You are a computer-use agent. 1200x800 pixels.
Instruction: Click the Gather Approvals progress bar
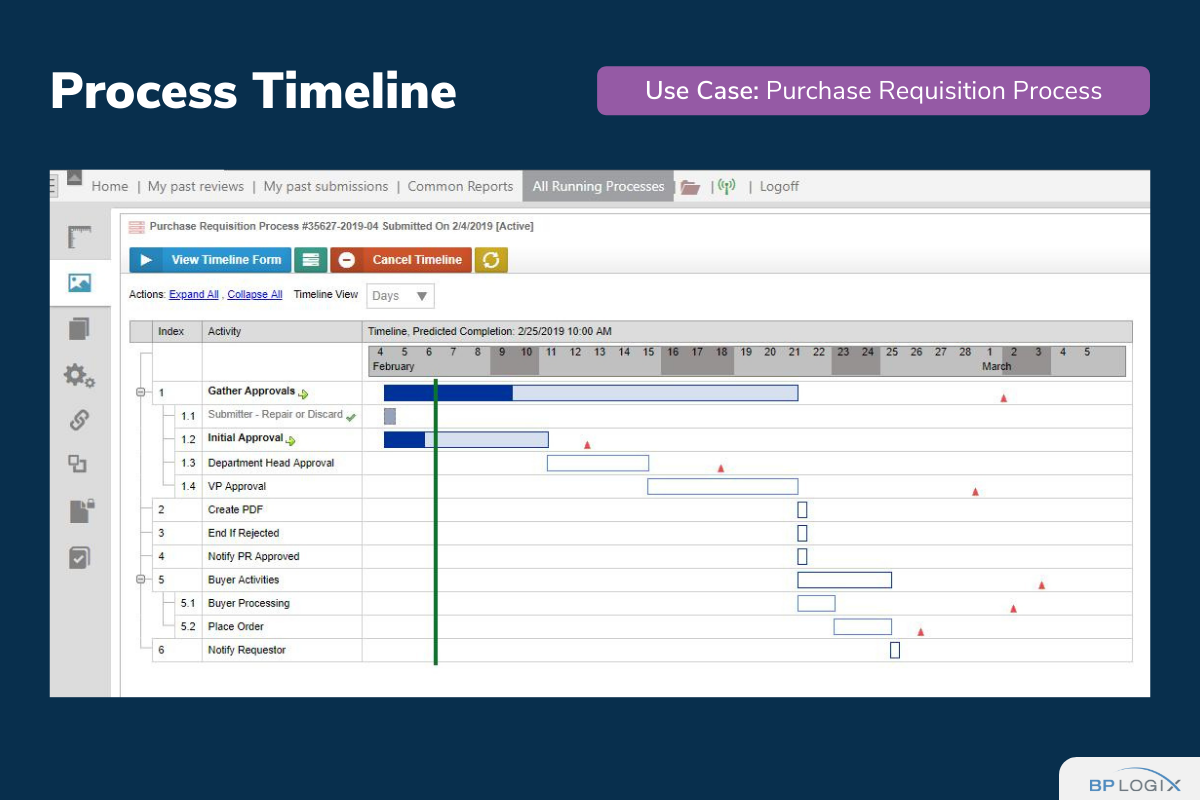[x=590, y=392]
